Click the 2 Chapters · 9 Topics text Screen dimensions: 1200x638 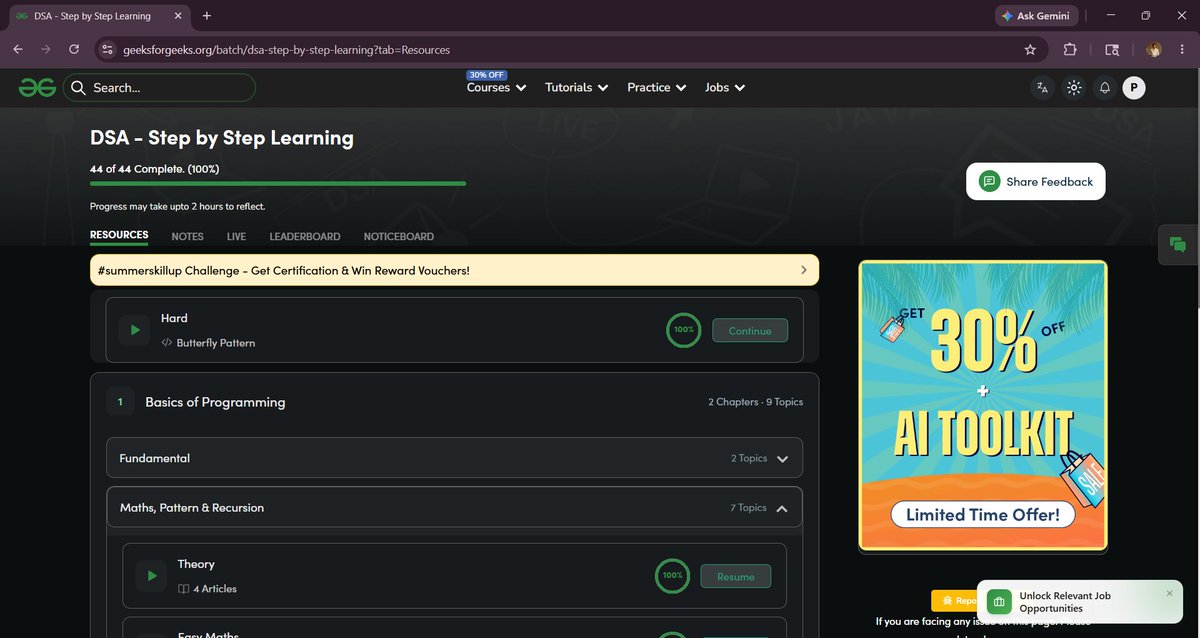(x=756, y=402)
